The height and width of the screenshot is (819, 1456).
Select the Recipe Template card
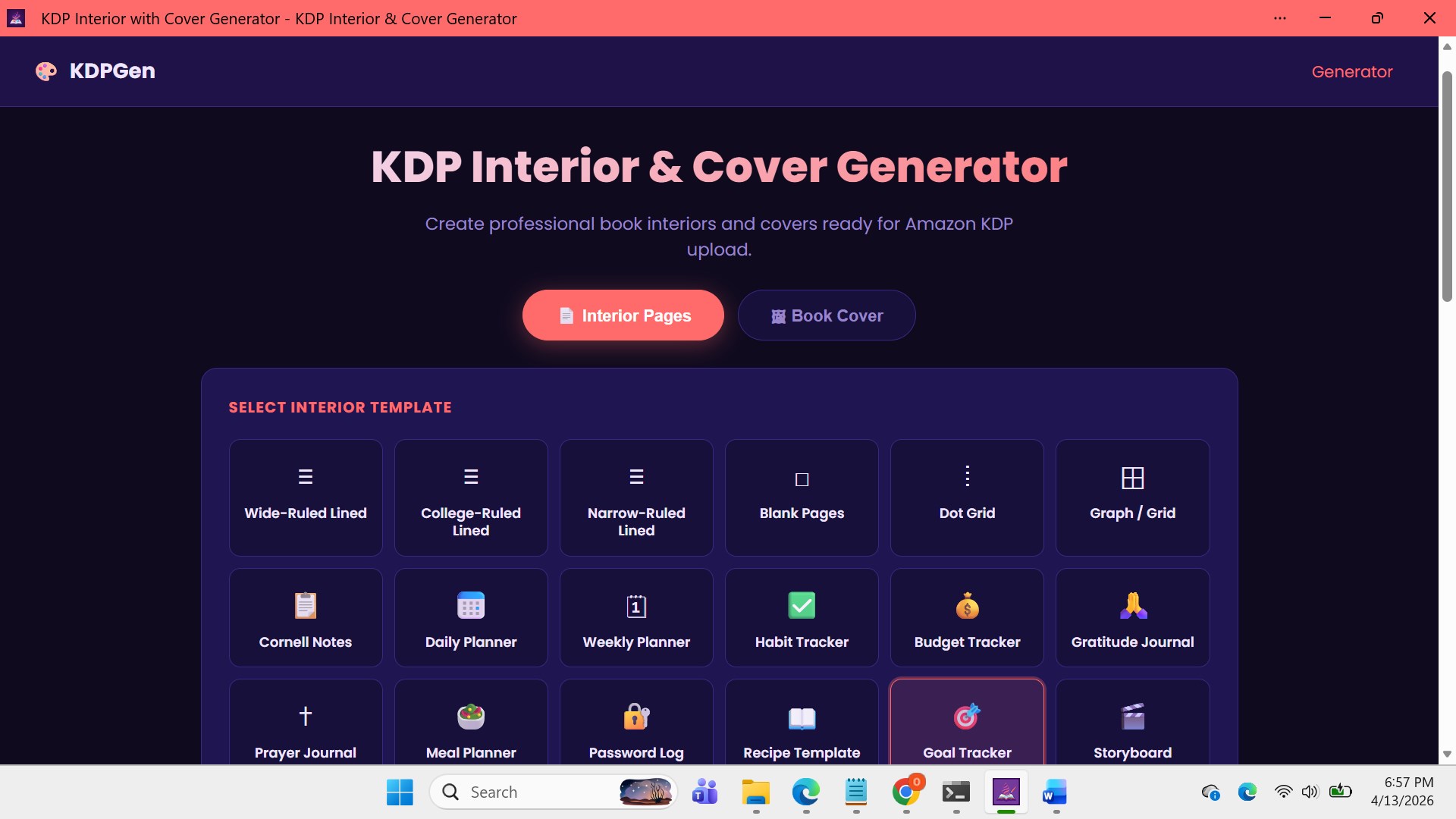(802, 722)
